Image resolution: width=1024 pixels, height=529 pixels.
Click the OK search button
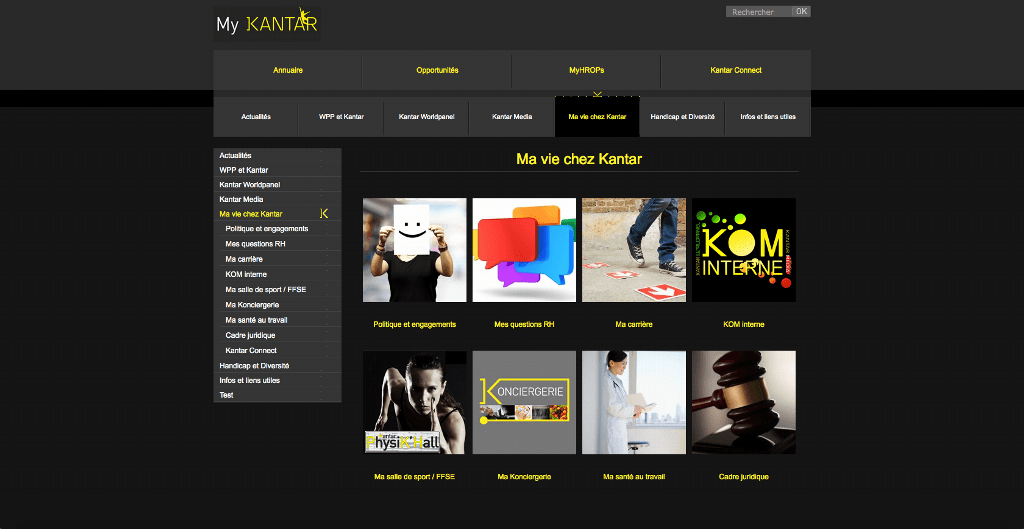point(801,12)
